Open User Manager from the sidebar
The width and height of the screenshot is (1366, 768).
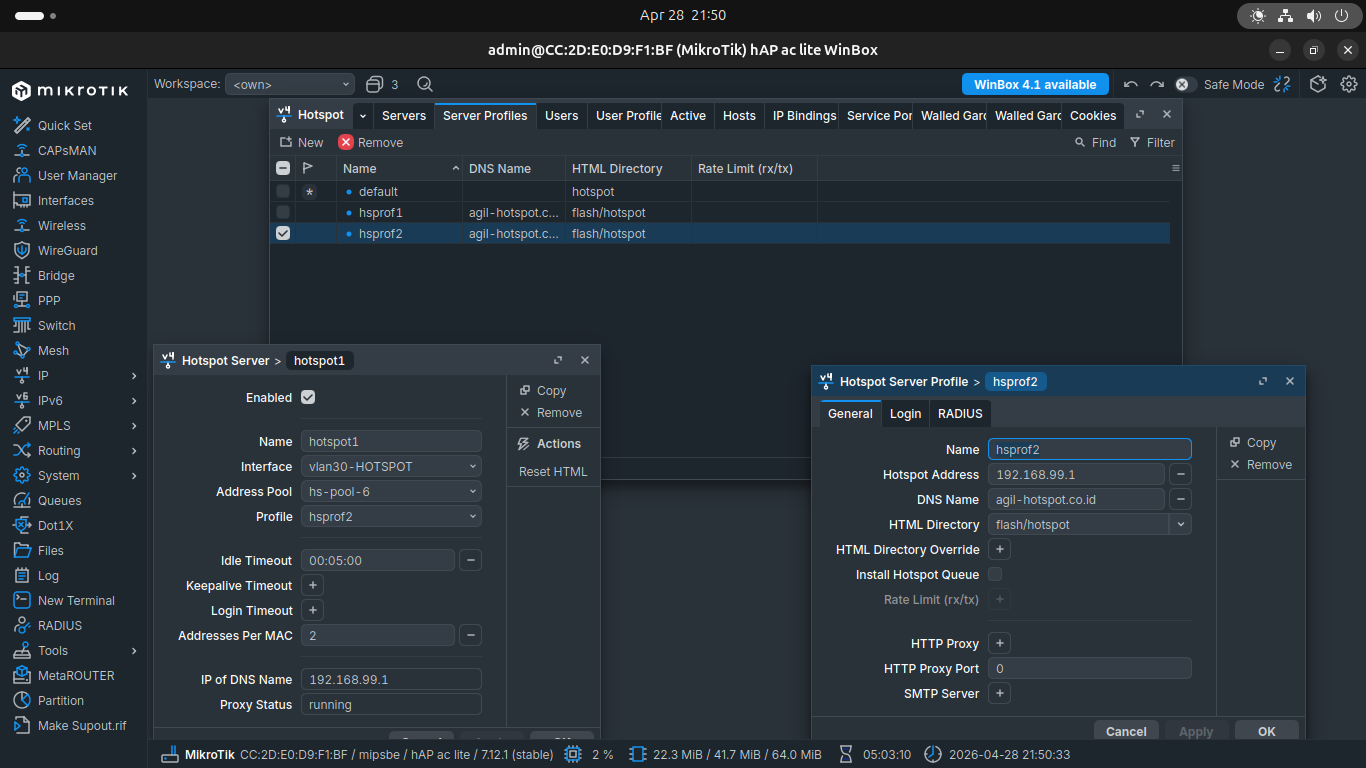point(77,176)
